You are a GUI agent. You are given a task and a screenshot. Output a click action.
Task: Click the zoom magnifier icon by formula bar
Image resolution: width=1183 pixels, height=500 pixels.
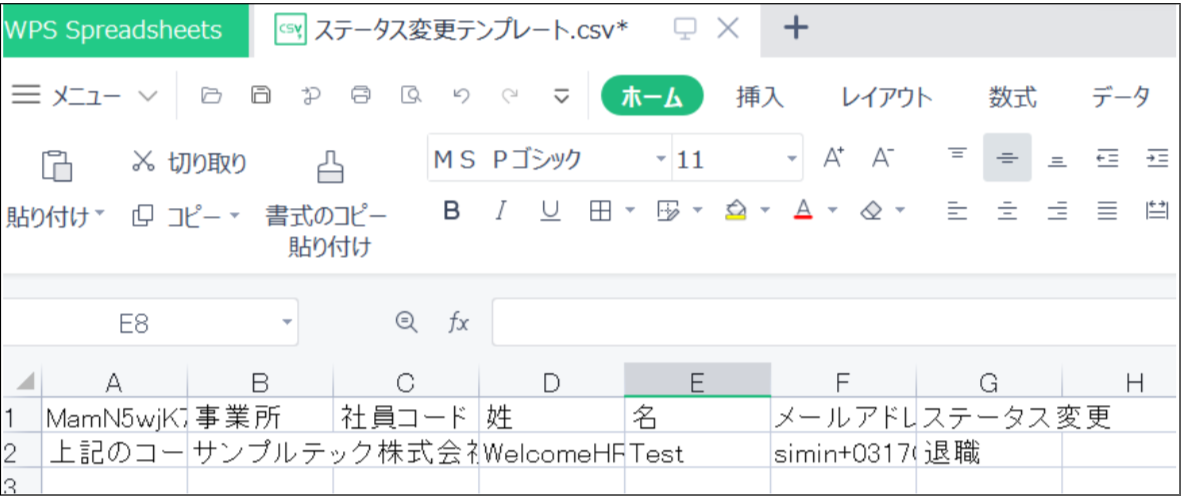point(407,323)
